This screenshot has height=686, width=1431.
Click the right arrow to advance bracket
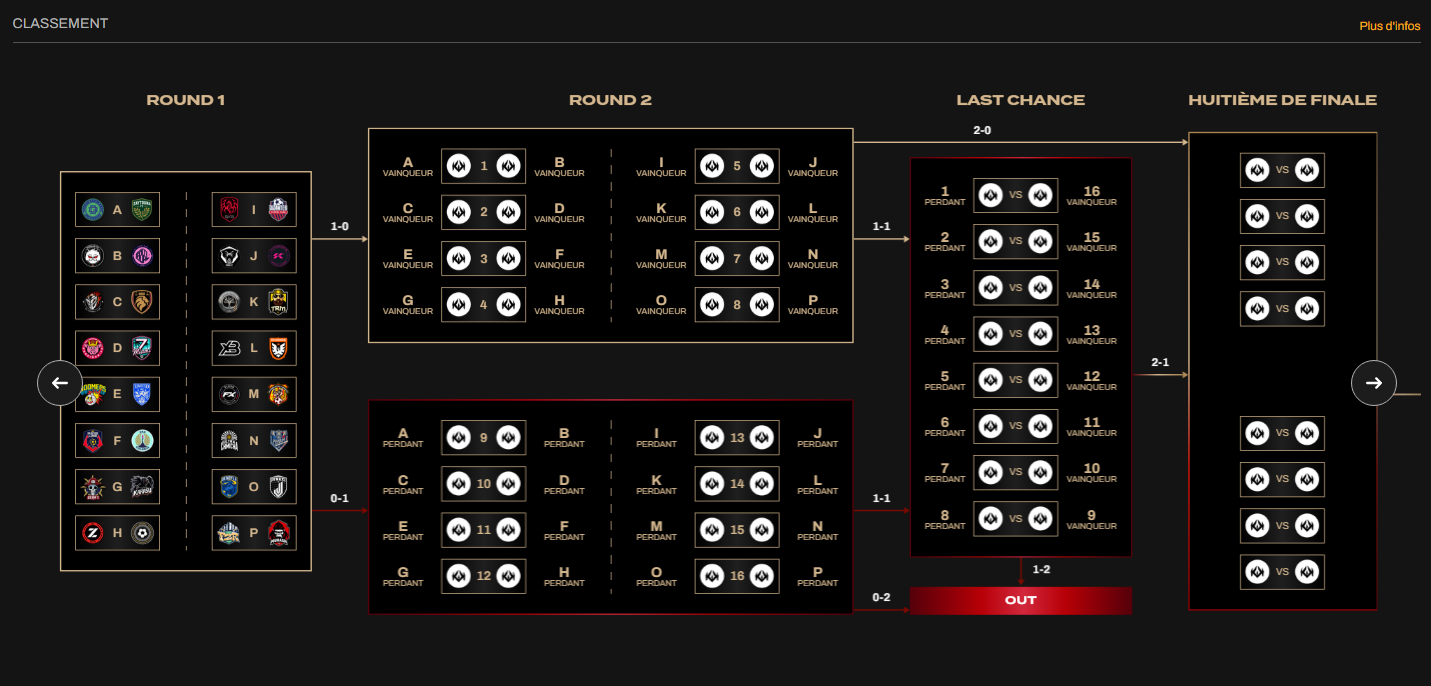tap(1373, 383)
